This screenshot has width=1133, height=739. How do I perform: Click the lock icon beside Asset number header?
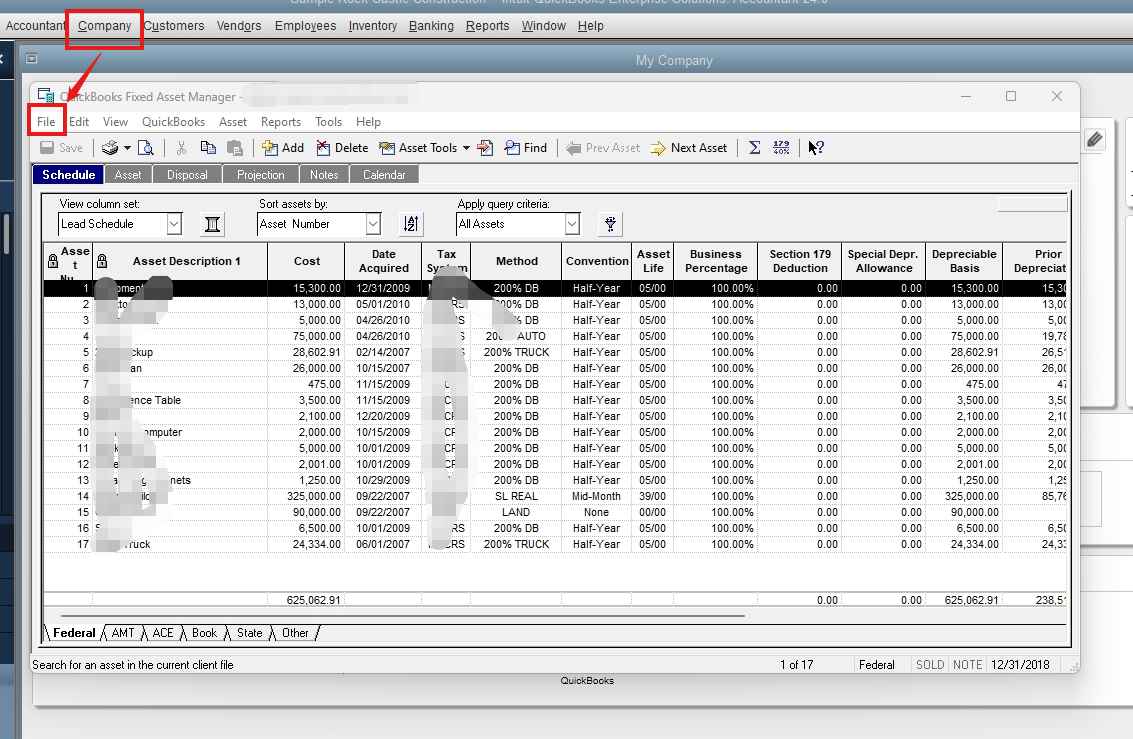tap(53, 261)
